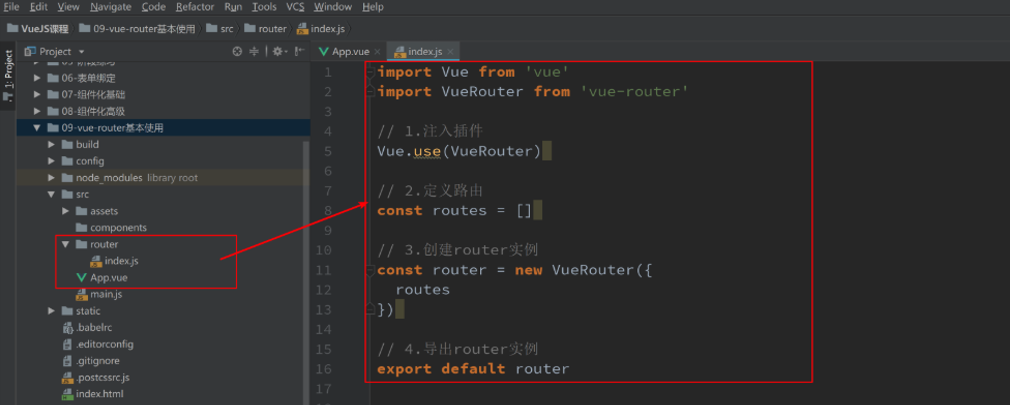This screenshot has width=1010, height=405.
Task: Open the Edit menu
Action: 39,7
